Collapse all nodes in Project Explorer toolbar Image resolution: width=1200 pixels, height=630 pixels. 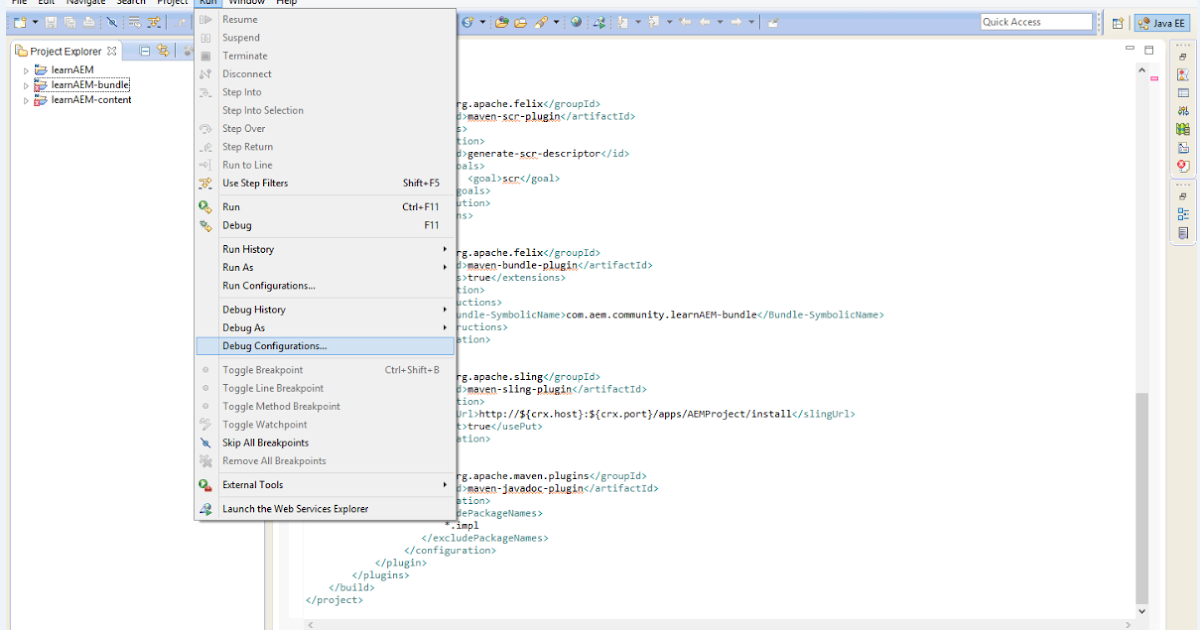pyautogui.click(x=144, y=51)
